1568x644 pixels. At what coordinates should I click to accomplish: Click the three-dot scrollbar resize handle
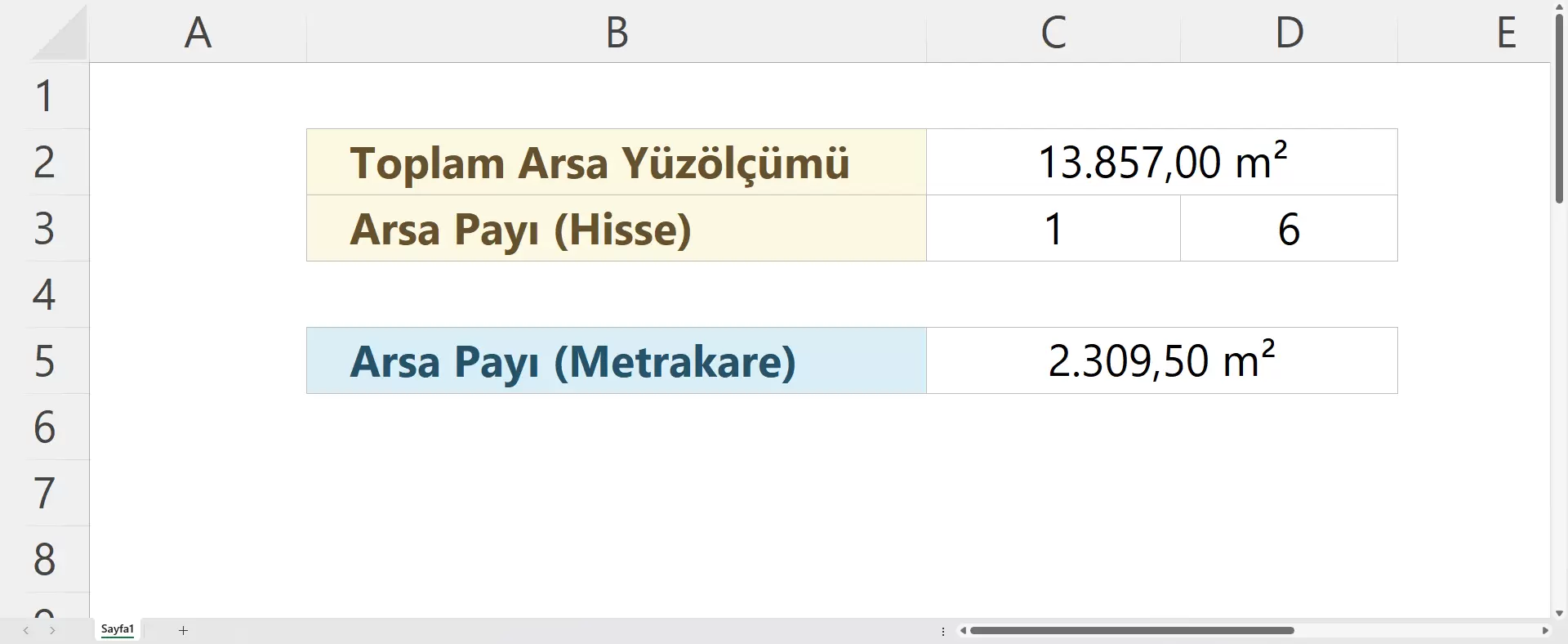(943, 631)
